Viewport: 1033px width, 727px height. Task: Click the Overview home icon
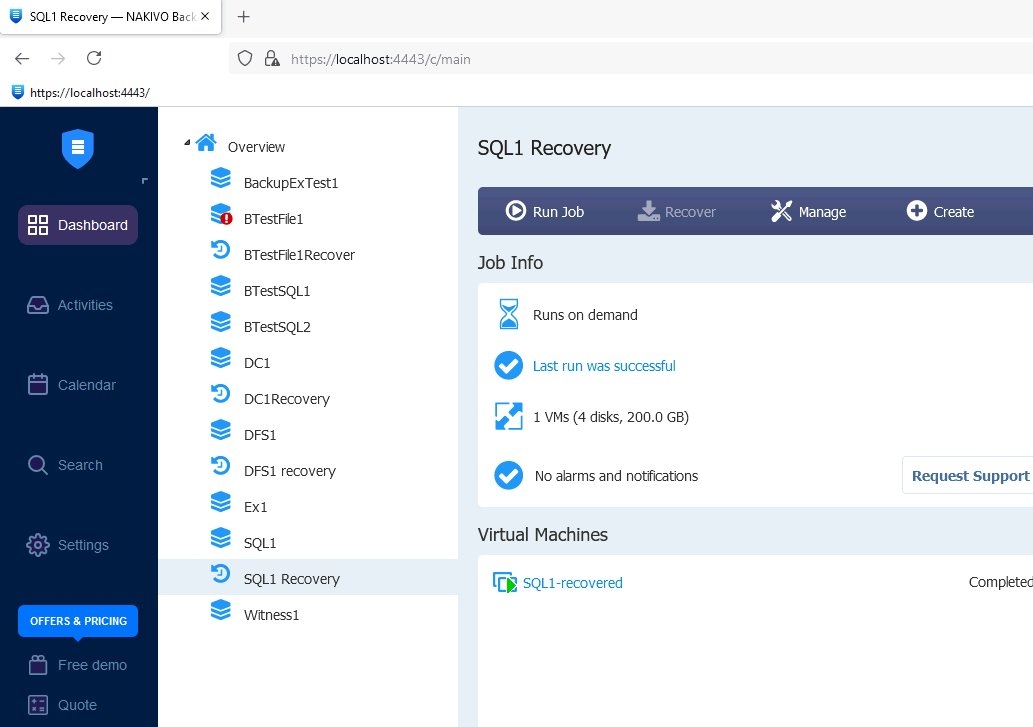pyautogui.click(x=206, y=143)
